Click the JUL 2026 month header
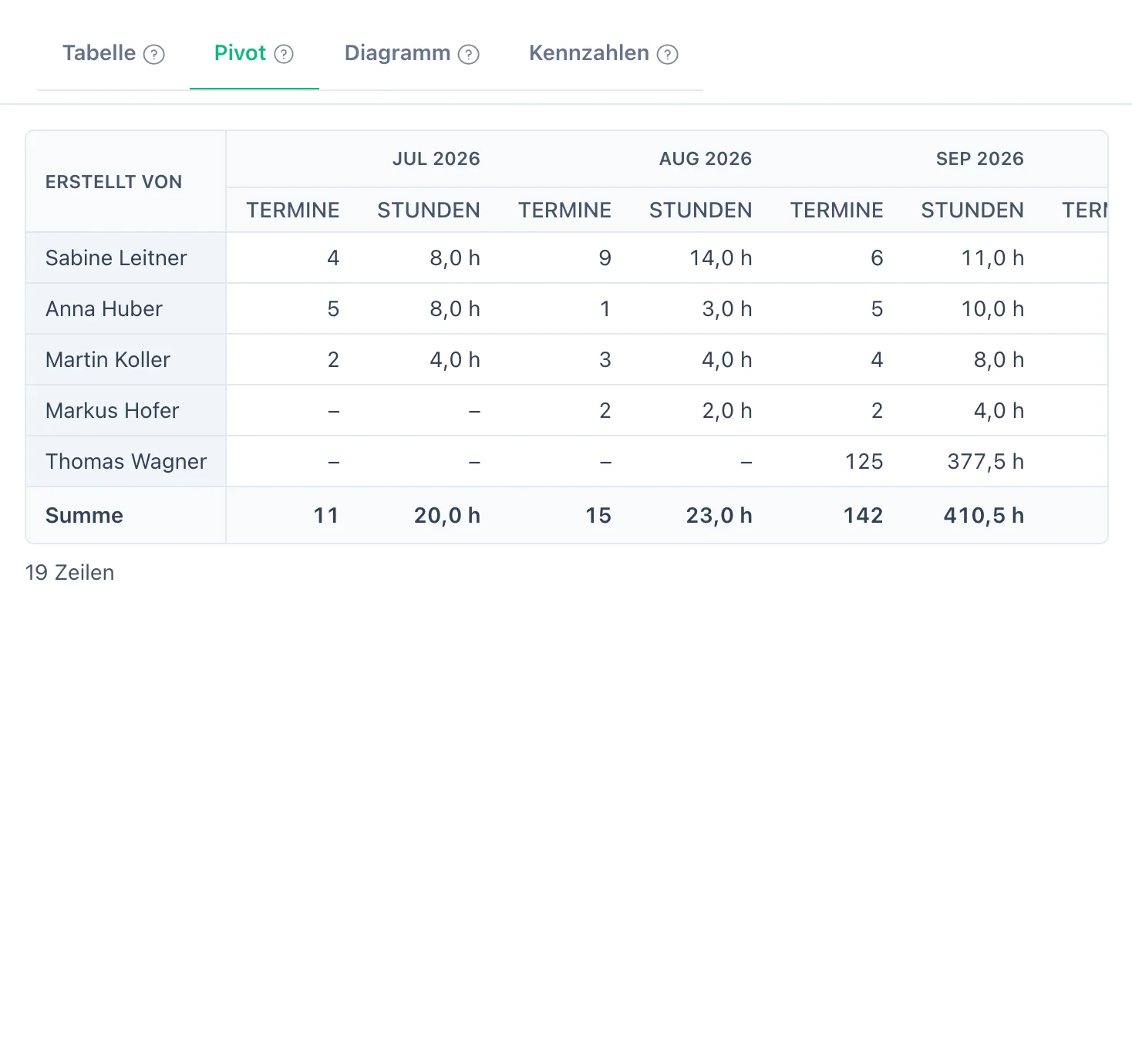The height and width of the screenshot is (1064, 1132). point(436,159)
